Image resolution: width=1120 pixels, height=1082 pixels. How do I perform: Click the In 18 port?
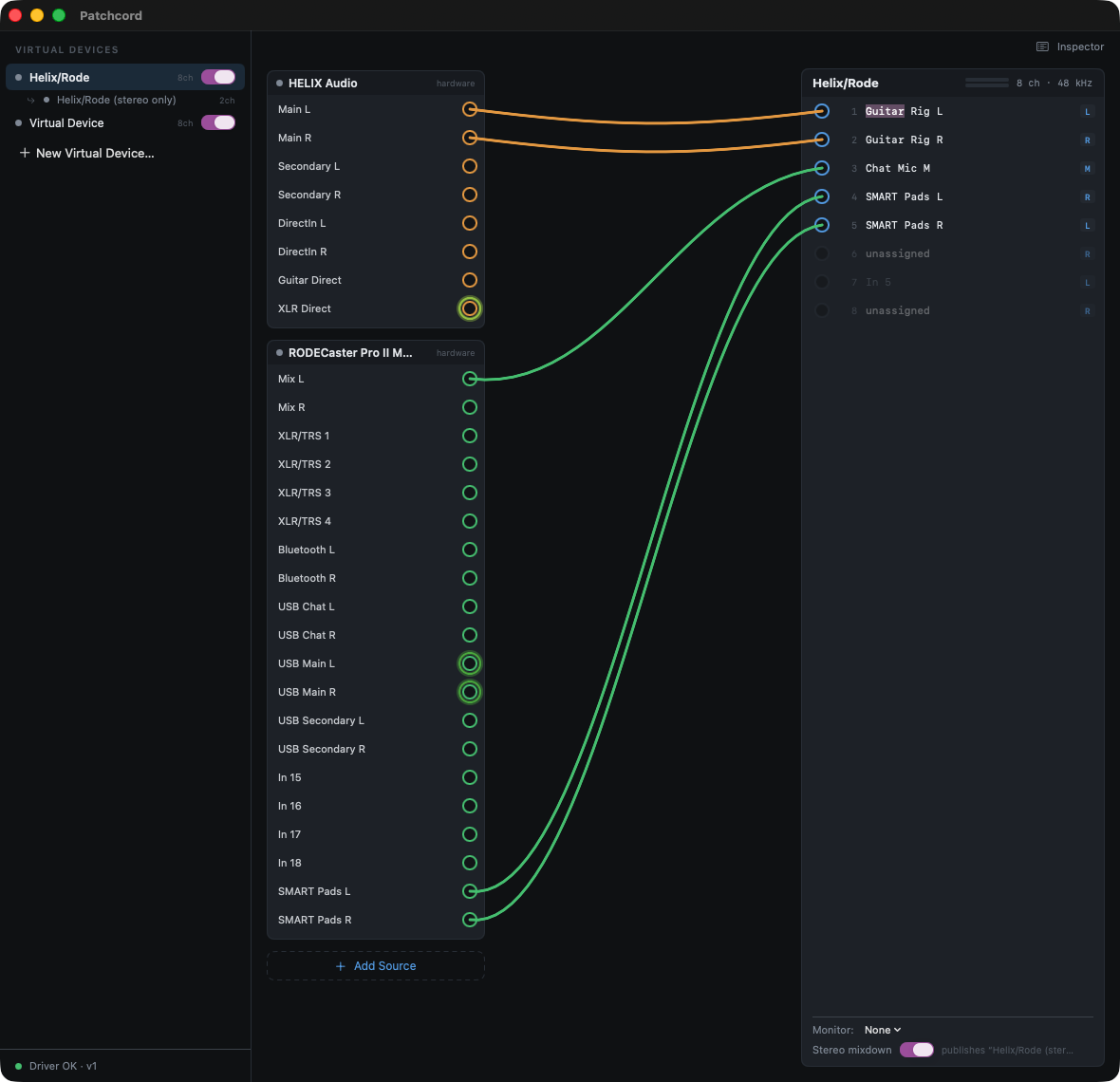pyautogui.click(x=469, y=863)
